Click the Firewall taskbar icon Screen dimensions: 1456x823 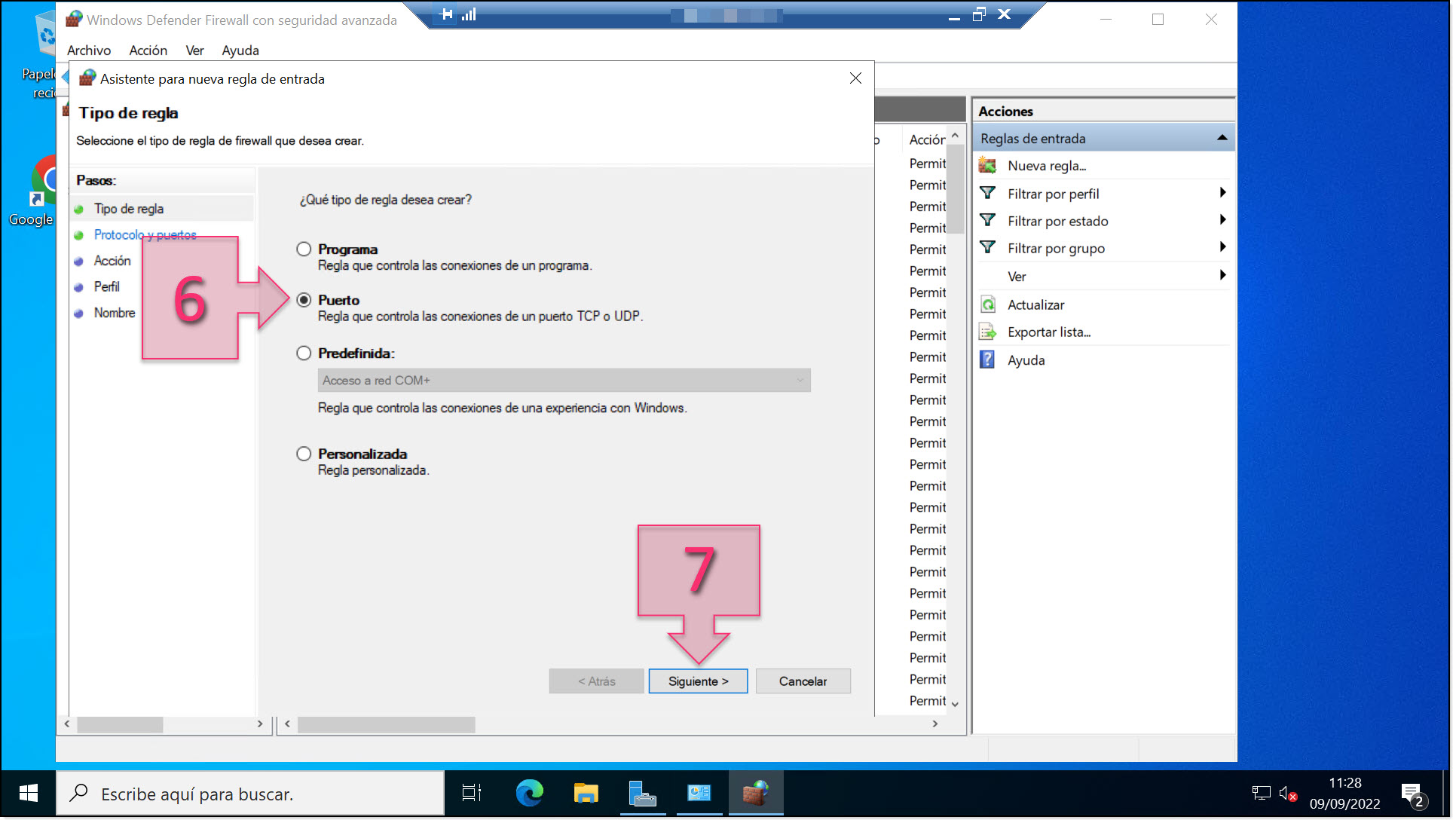pos(756,793)
